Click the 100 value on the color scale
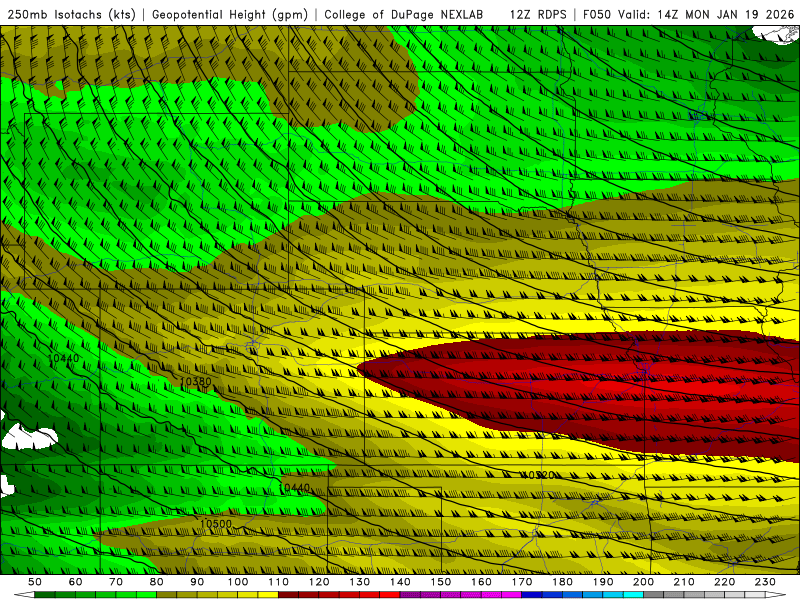 (x=238, y=582)
